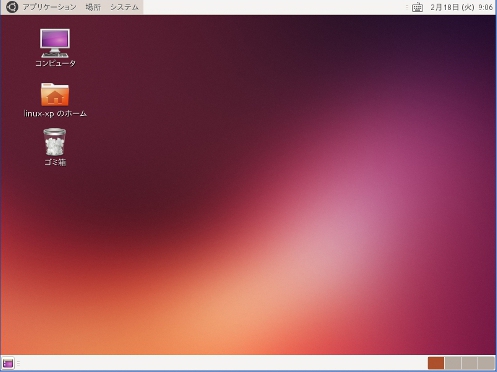Click the show desktop button in bottom panel

(x=8, y=363)
